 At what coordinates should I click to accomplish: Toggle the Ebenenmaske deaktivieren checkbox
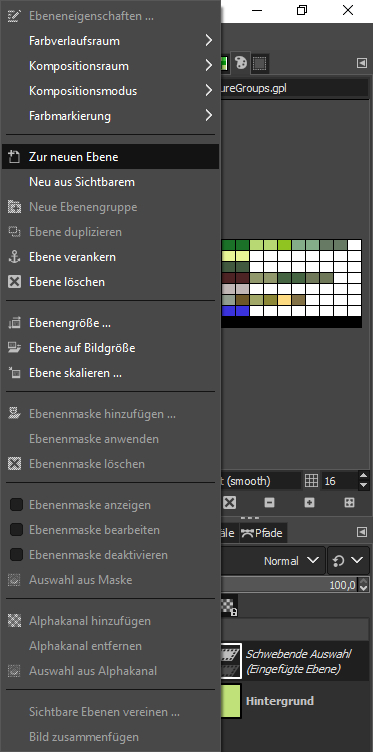[17, 555]
